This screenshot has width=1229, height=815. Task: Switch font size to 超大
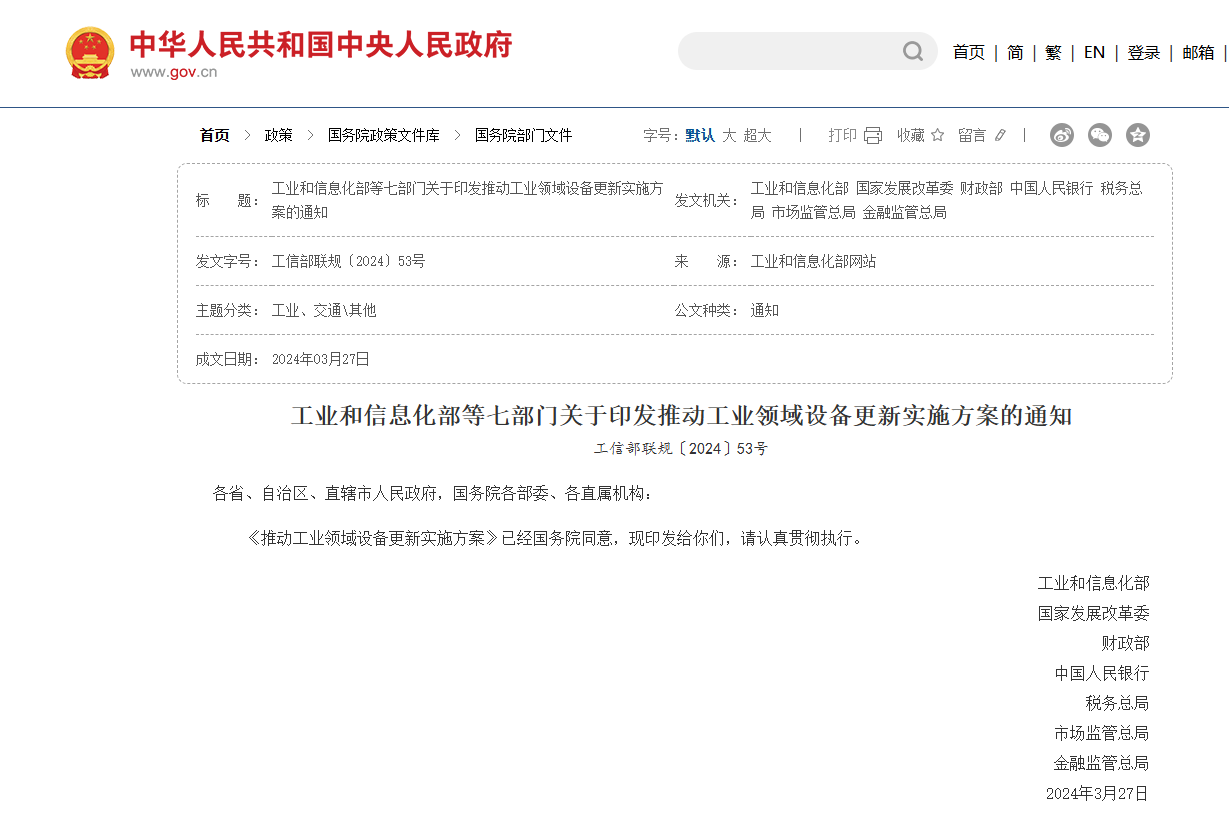coord(759,135)
